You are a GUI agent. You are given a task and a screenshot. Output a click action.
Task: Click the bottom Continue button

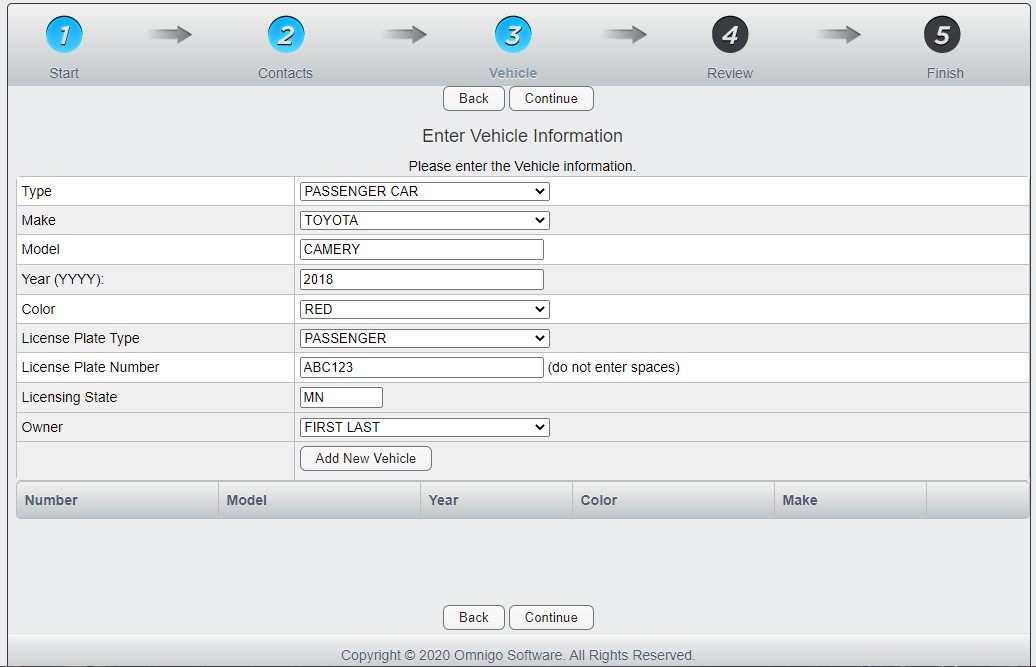[551, 617]
